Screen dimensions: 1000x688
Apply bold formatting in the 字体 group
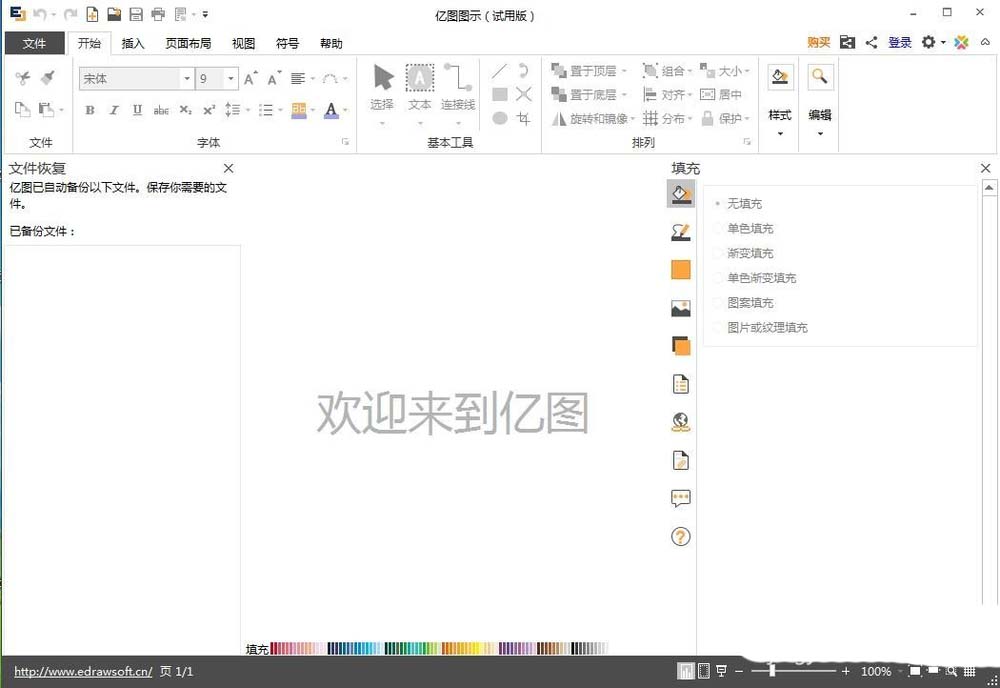[x=89, y=110]
